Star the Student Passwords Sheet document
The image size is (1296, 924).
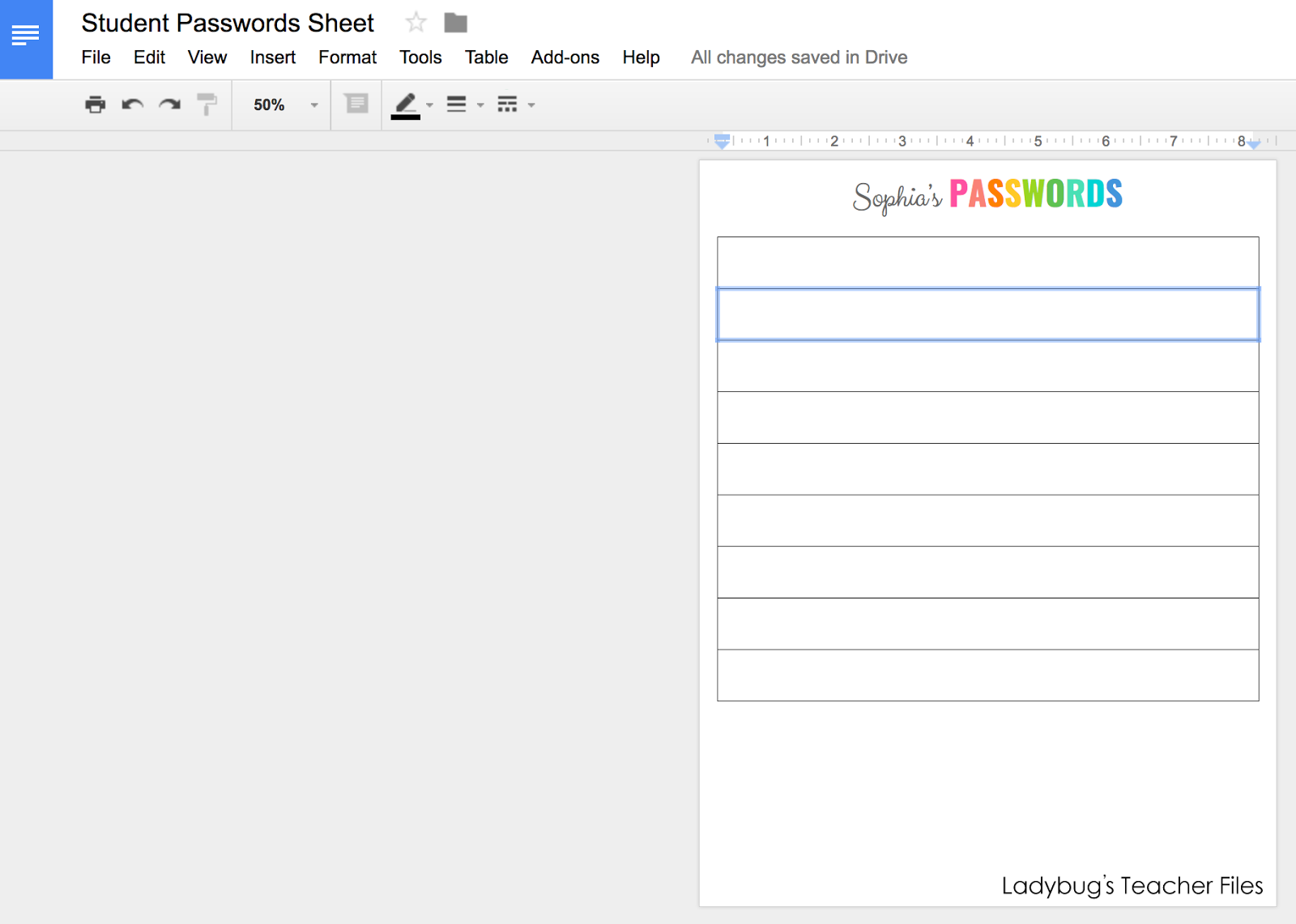(x=416, y=23)
